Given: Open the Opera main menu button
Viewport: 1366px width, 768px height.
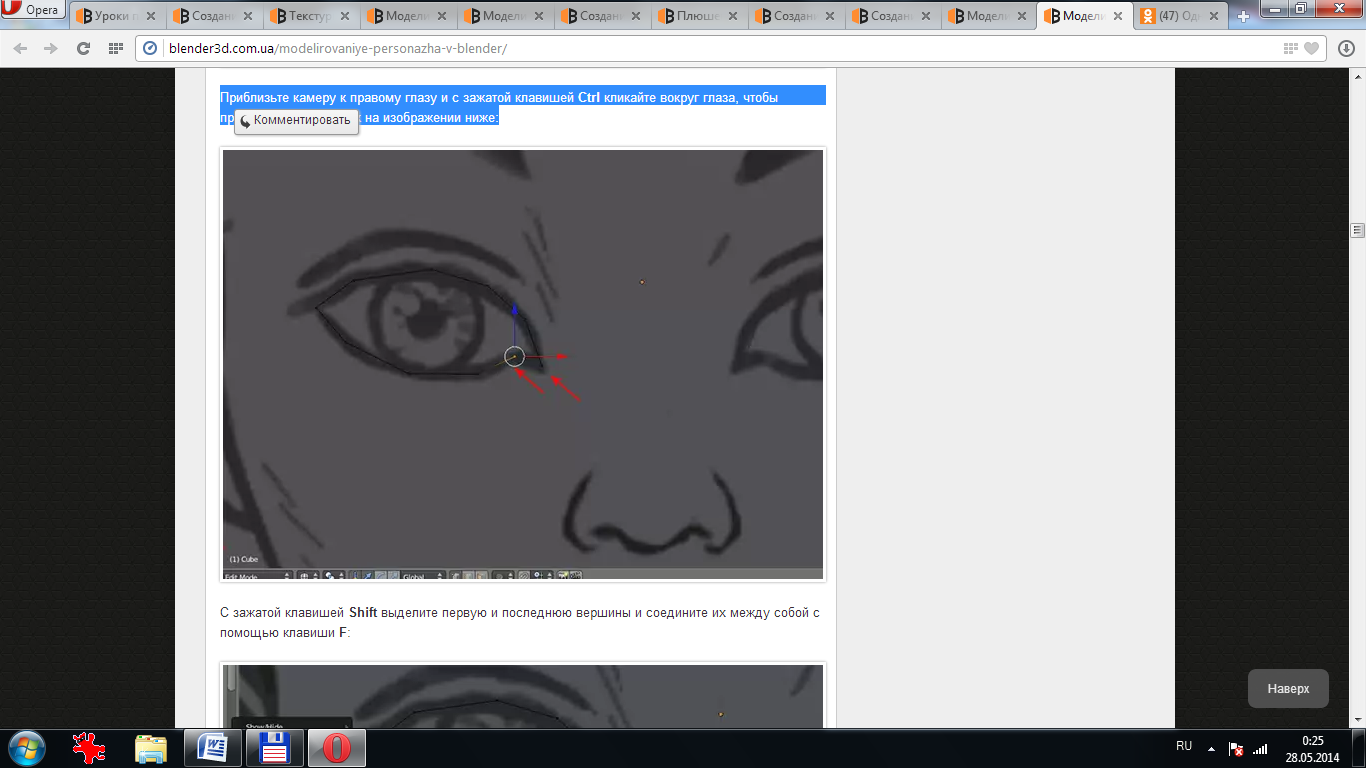Looking at the screenshot, I should click(33, 11).
